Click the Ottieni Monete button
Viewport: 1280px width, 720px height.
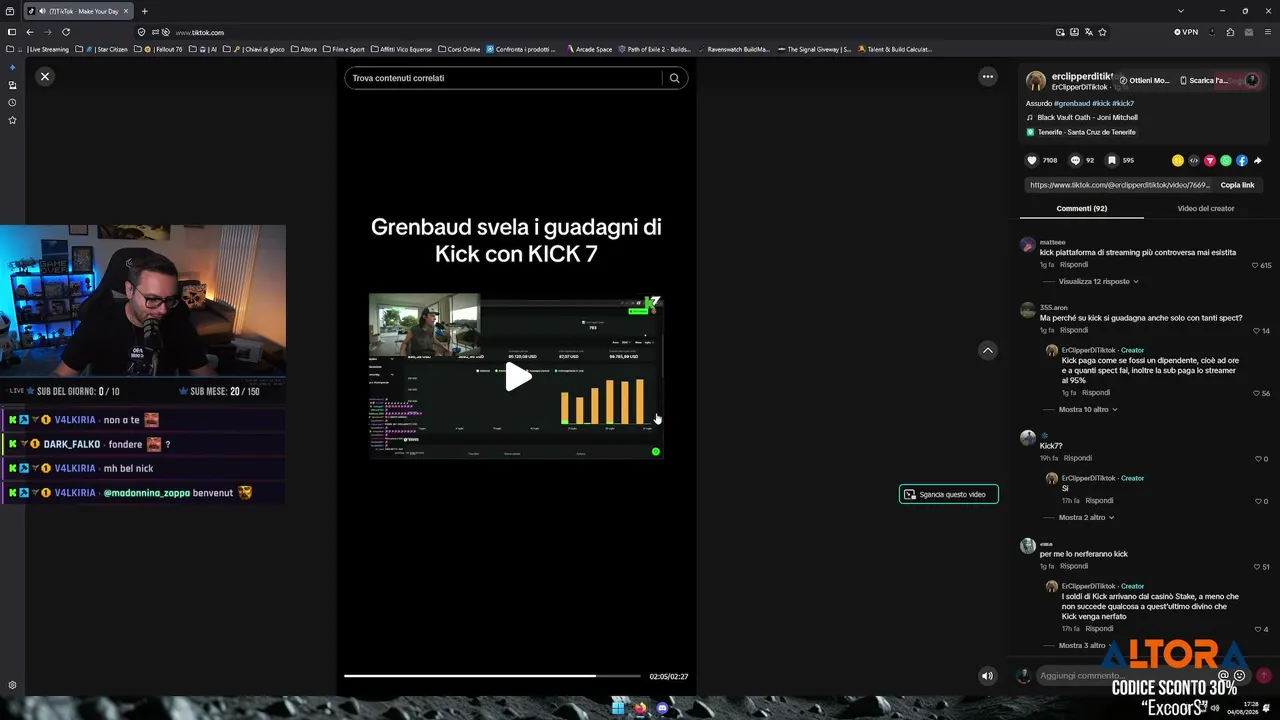1144,80
